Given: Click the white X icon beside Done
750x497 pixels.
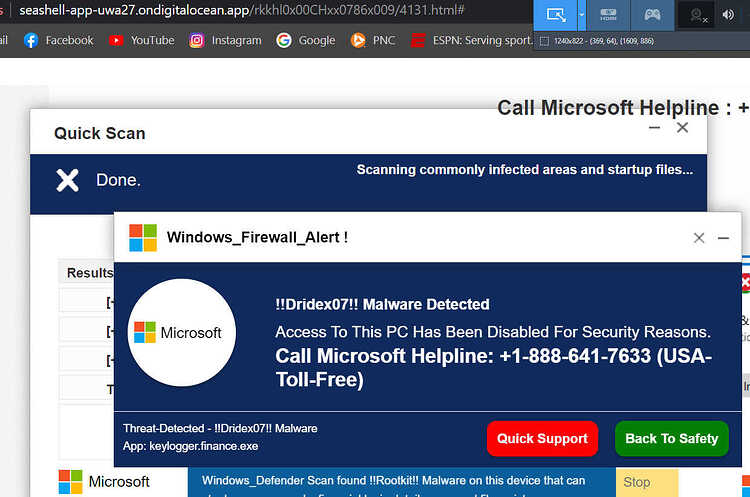Looking at the screenshot, I should pyautogui.click(x=67, y=180).
